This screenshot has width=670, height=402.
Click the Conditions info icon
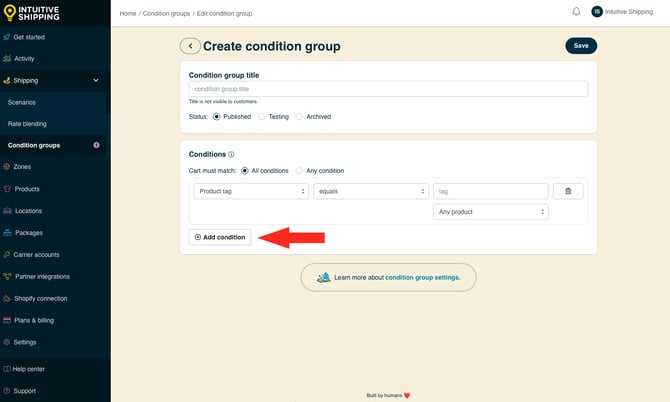click(x=231, y=154)
